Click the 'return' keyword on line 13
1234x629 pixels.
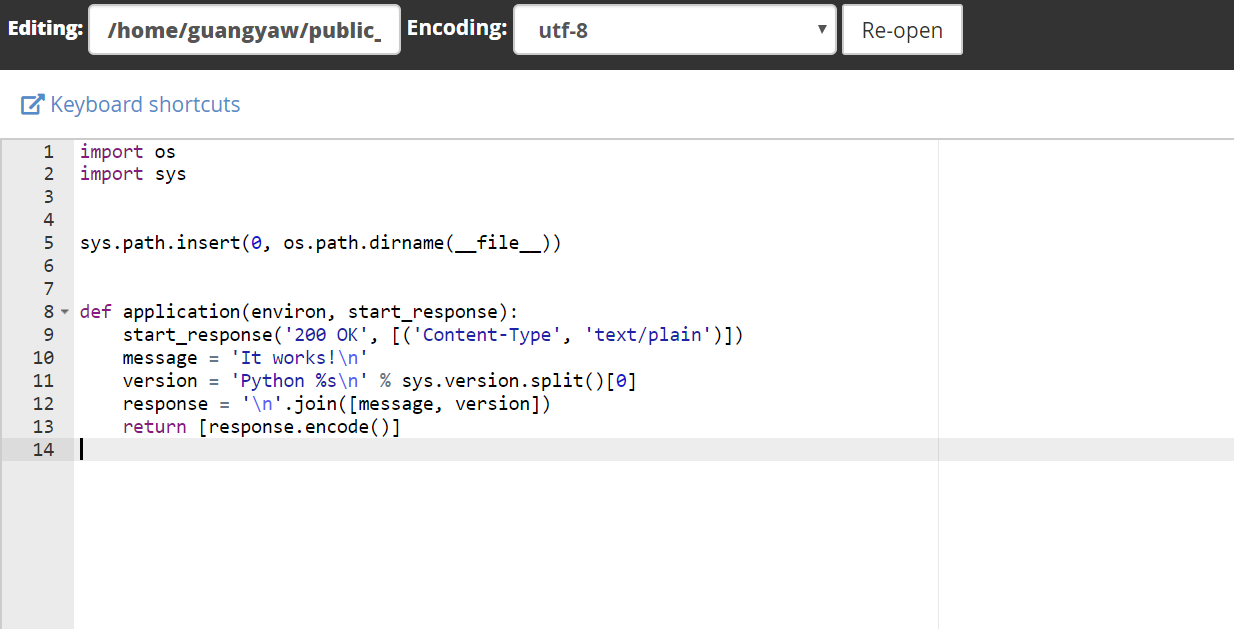[154, 427]
